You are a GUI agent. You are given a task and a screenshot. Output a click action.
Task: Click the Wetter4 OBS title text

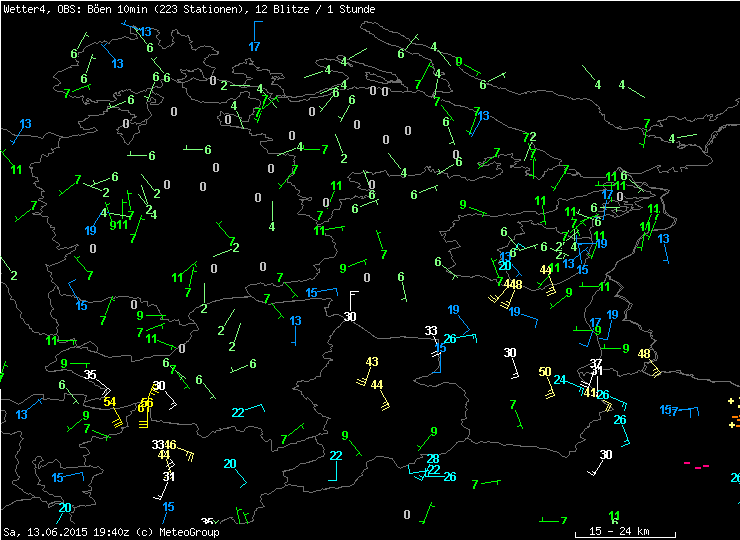click(43, 9)
